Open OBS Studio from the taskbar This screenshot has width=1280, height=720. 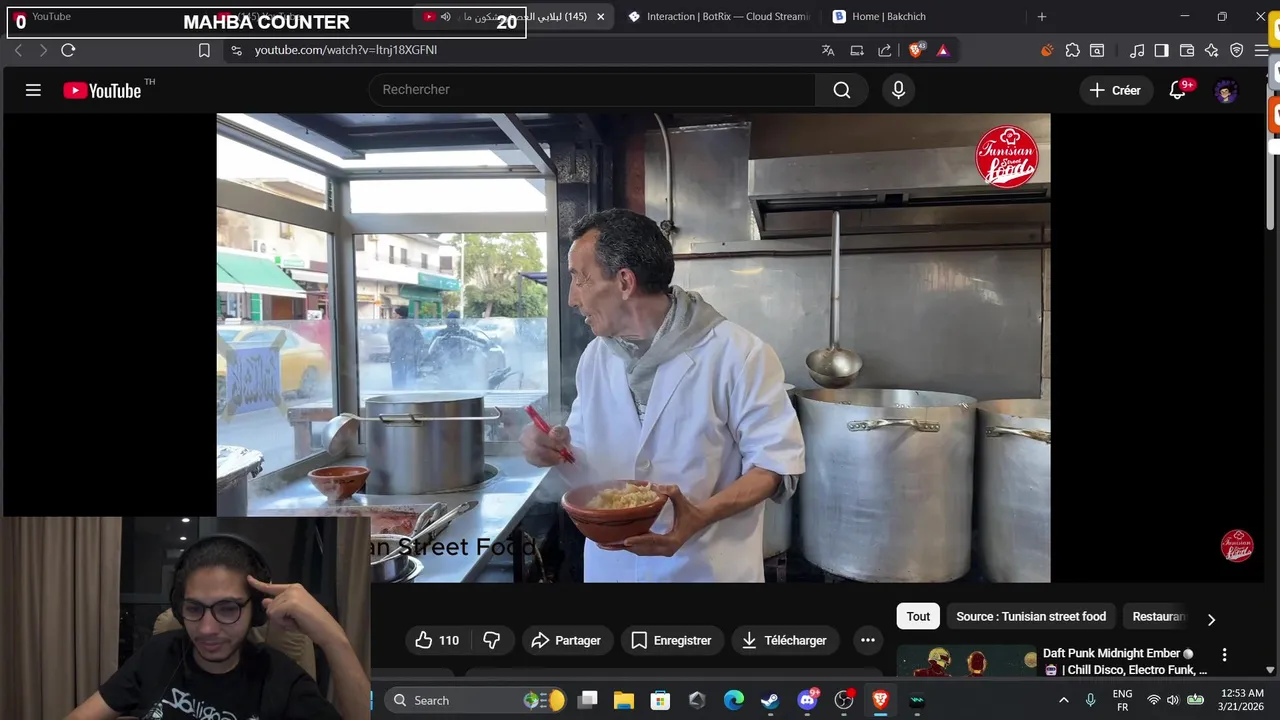(x=844, y=700)
